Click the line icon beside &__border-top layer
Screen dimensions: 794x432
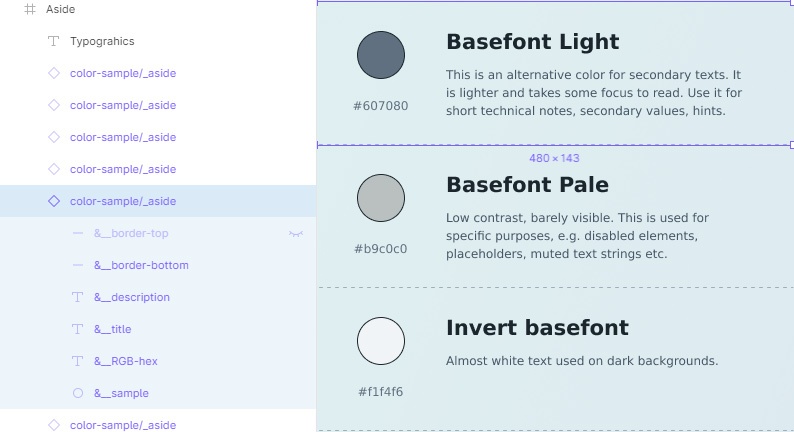click(78, 233)
